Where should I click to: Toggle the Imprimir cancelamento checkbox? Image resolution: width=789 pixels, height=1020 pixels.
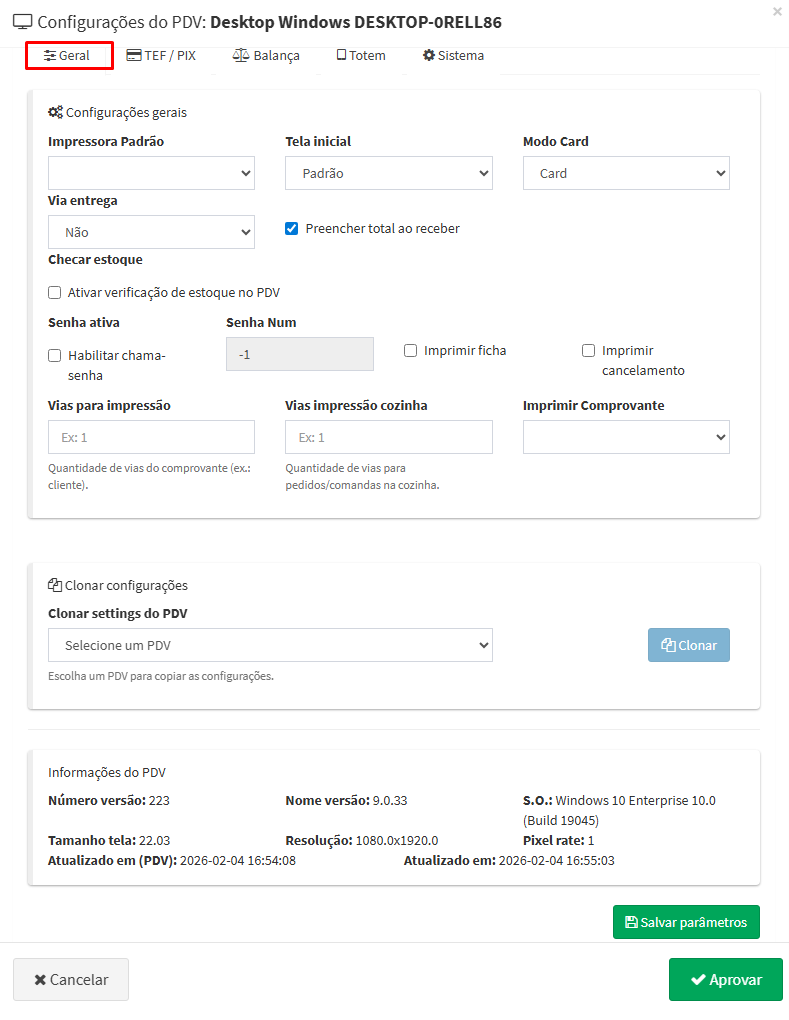[x=588, y=351]
